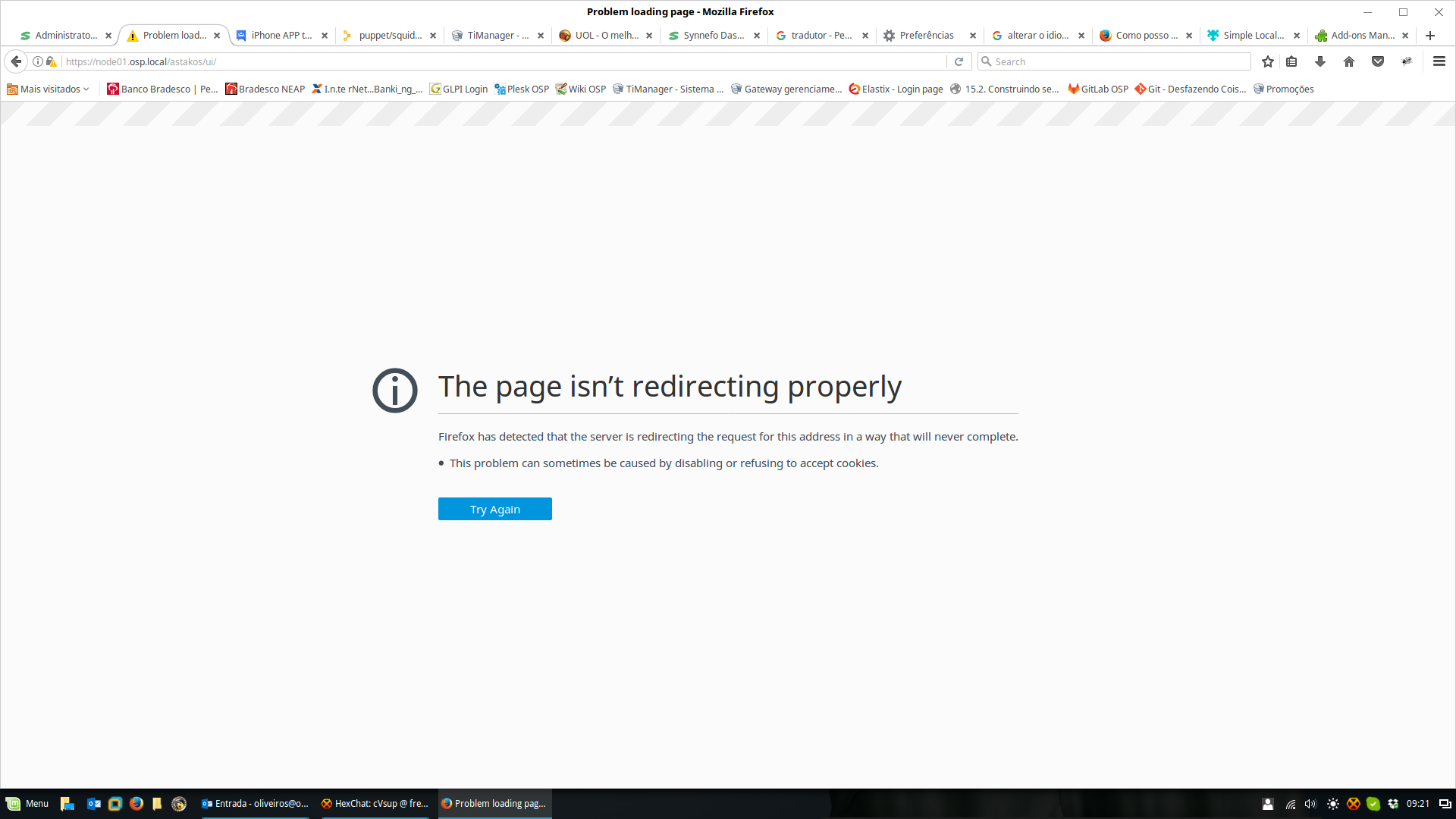
Task: Open user account tray icon
Action: (1267, 804)
